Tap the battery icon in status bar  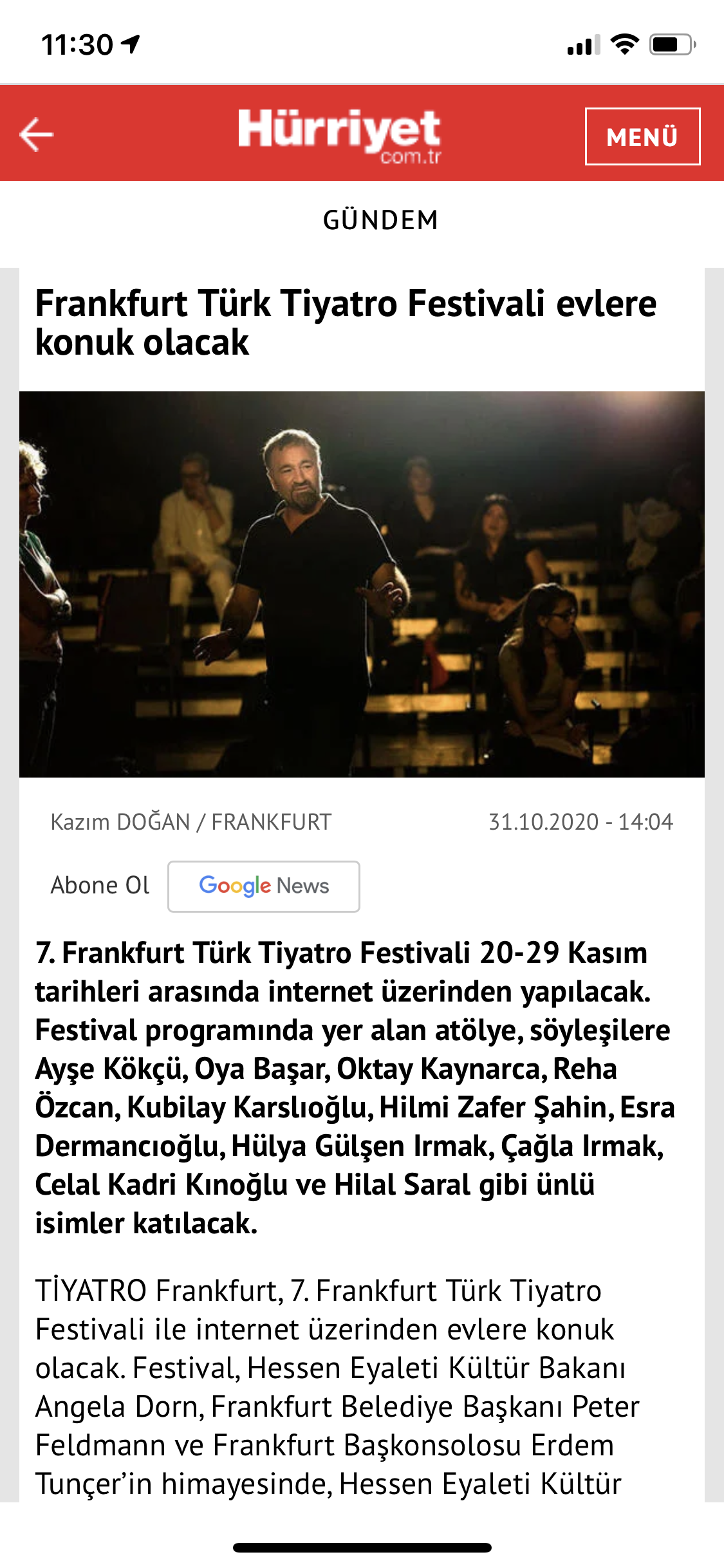click(672, 44)
